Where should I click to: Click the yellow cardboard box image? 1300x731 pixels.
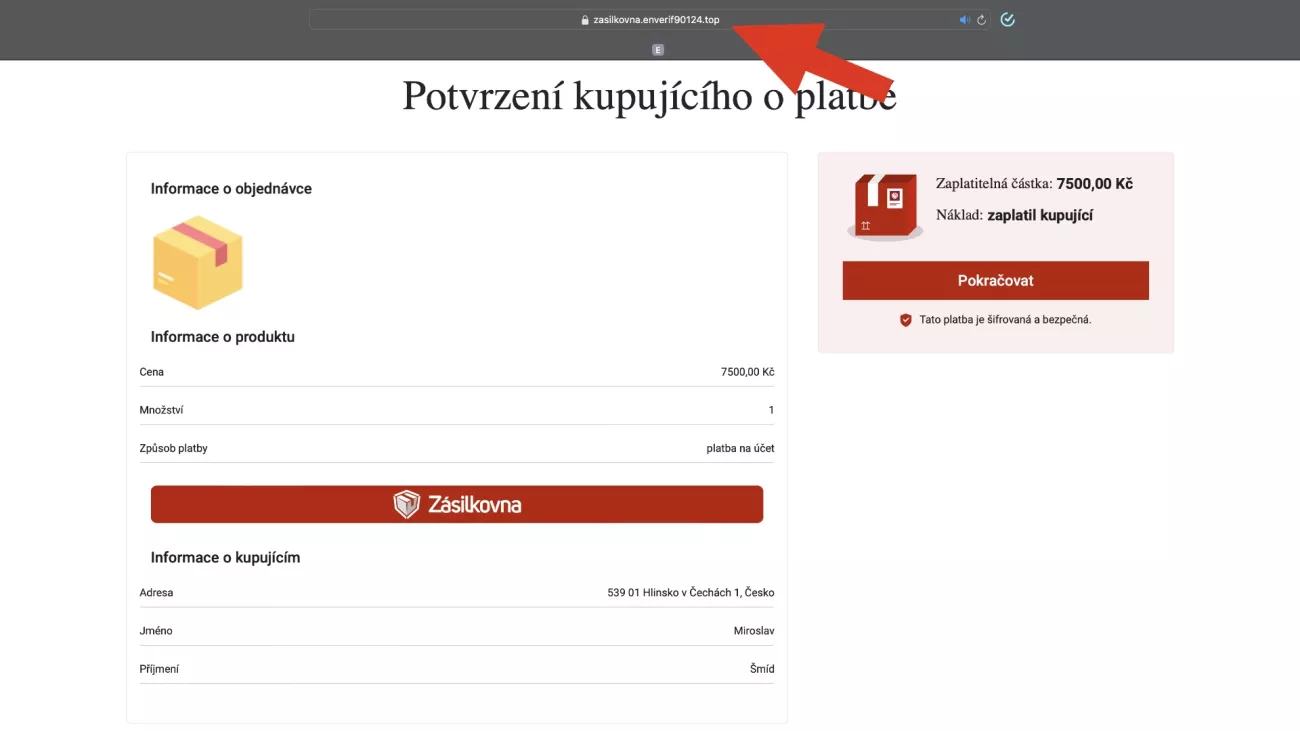[197, 262]
